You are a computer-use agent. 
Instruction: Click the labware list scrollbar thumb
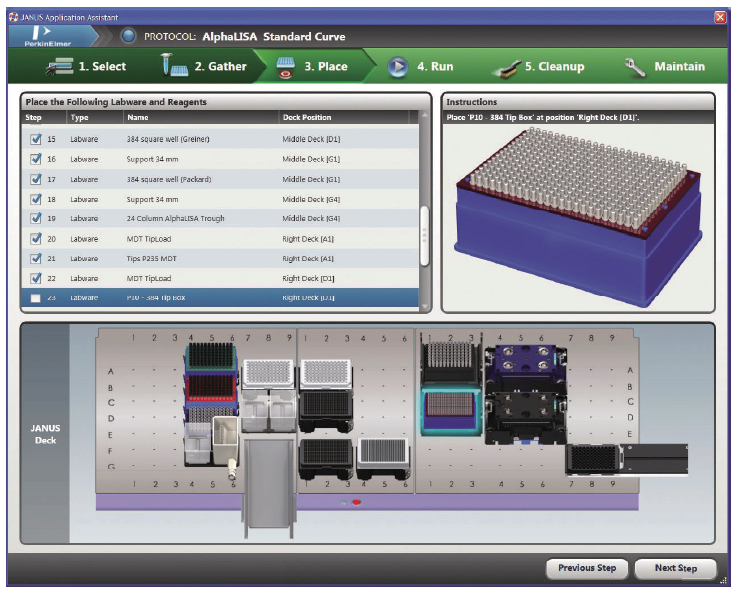point(424,235)
